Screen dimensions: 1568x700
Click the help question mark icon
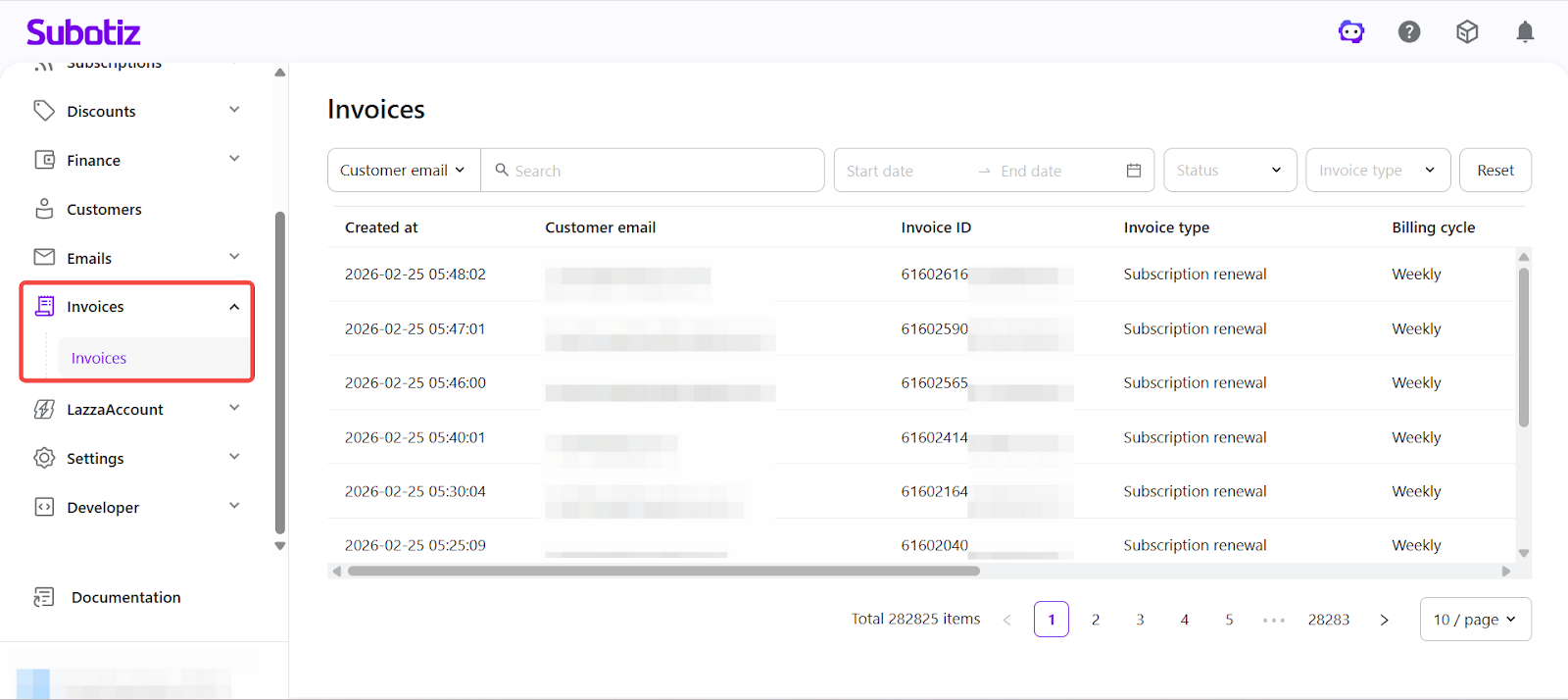click(x=1409, y=32)
